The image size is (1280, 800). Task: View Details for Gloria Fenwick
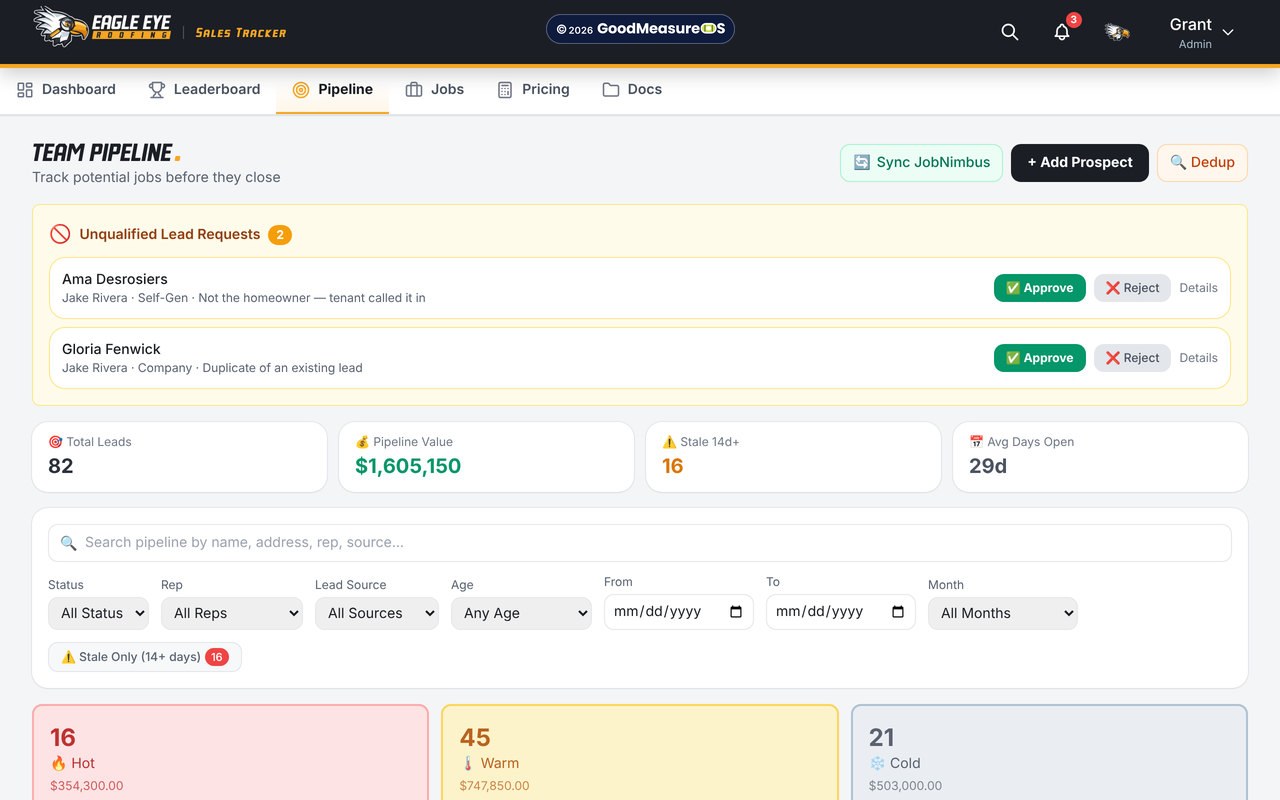1198,358
